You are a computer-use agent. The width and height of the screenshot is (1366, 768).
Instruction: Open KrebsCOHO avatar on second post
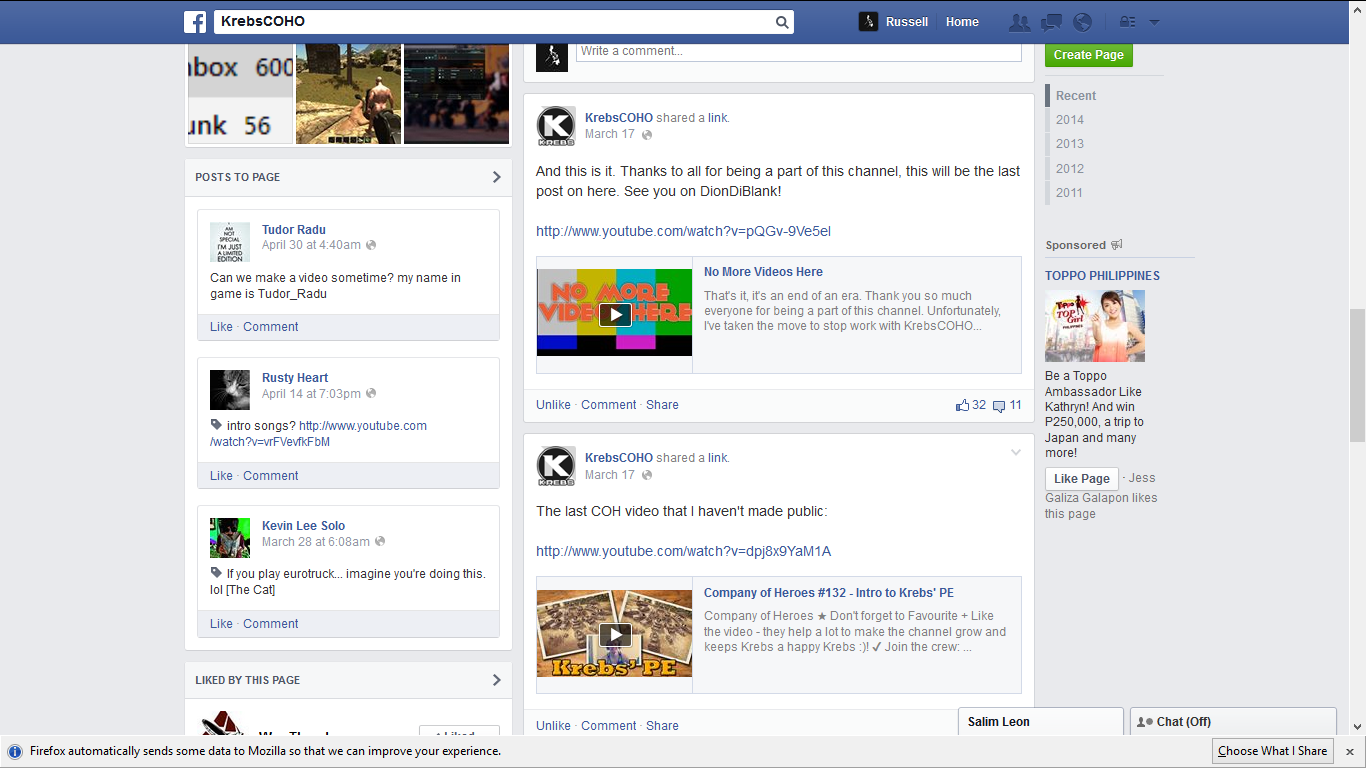556,466
